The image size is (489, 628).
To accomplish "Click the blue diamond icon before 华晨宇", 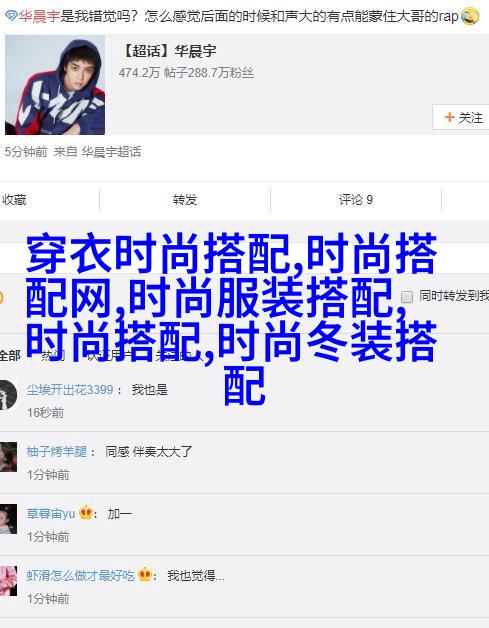I will pyautogui.click(x=12, y=16).
